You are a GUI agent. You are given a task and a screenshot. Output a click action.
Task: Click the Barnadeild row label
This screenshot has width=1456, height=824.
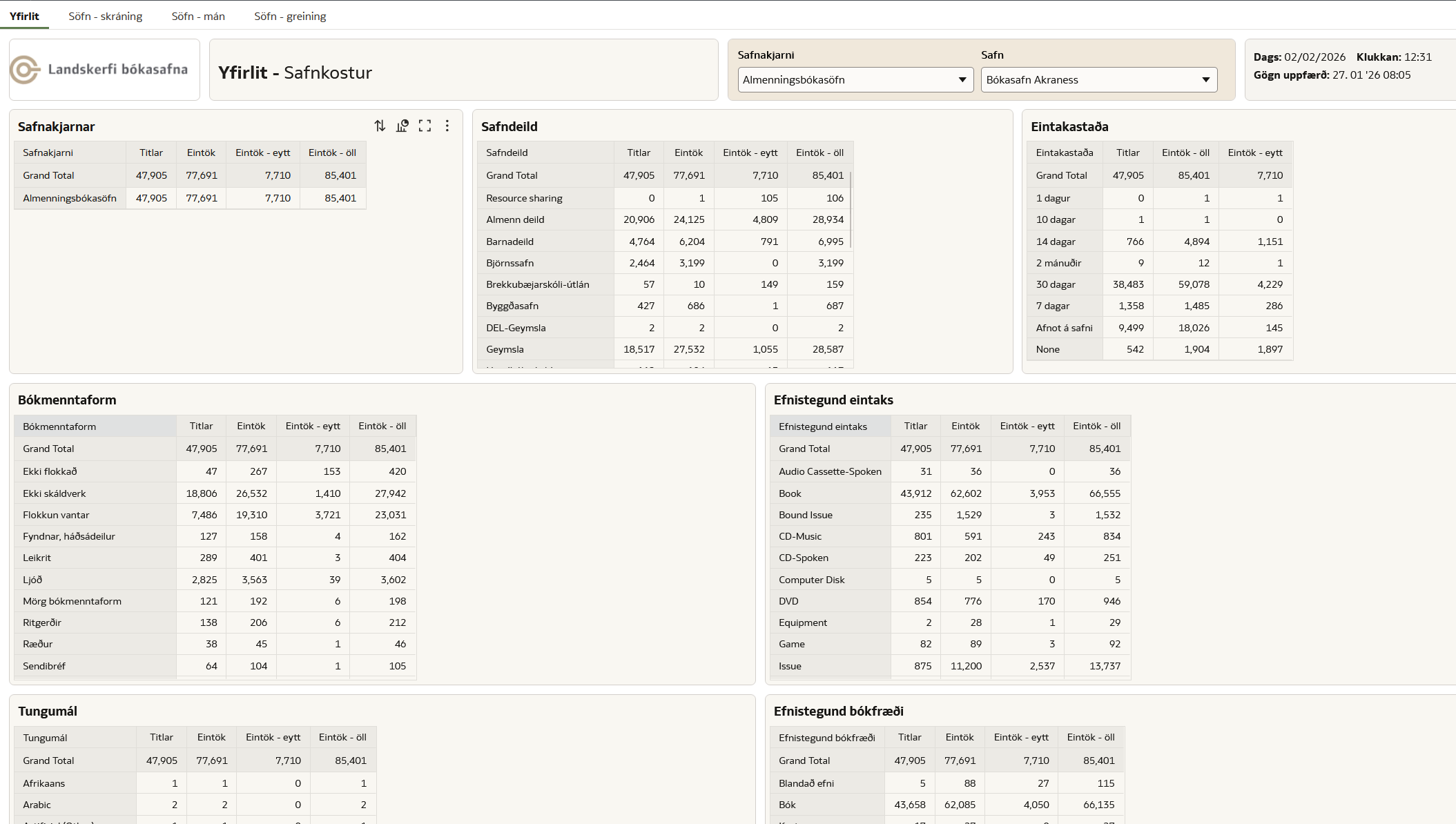(509, 242)
